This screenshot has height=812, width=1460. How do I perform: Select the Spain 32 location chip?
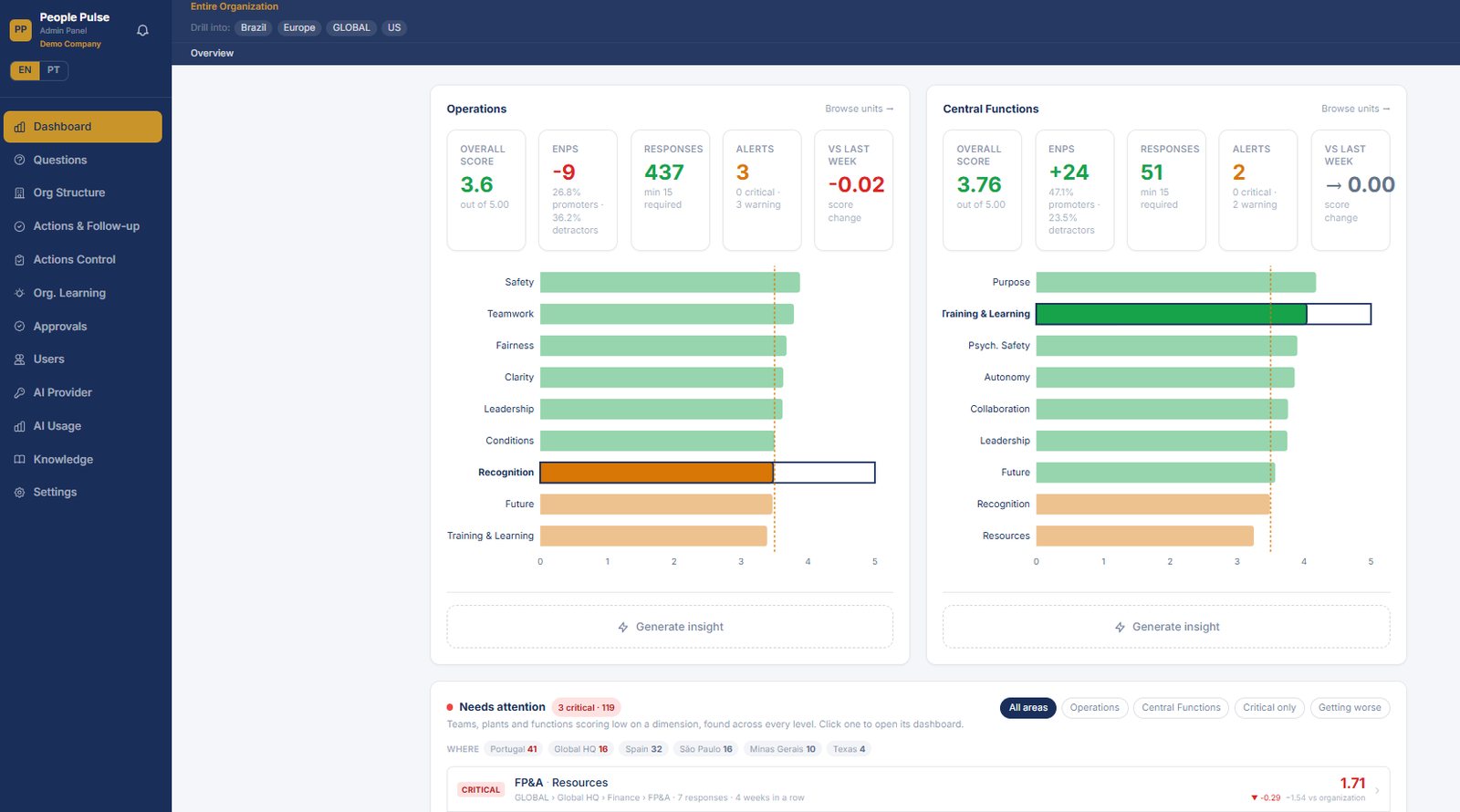tap(643, 749)
